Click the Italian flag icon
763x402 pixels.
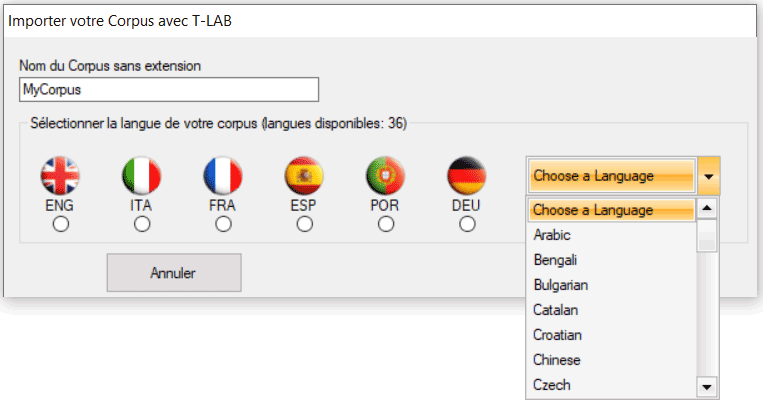[142, 176]
